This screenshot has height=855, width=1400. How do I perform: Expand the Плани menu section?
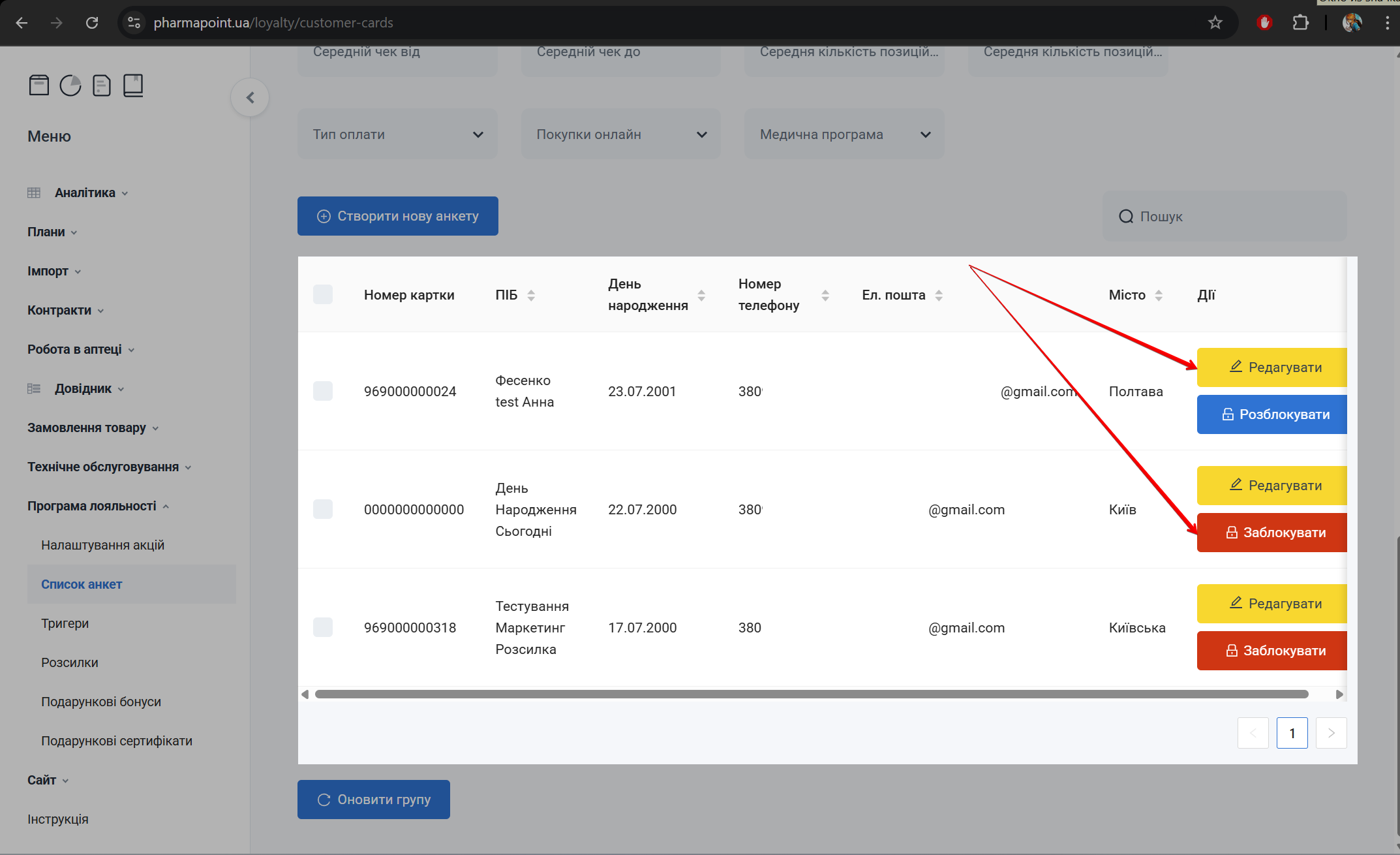point(52,232)
